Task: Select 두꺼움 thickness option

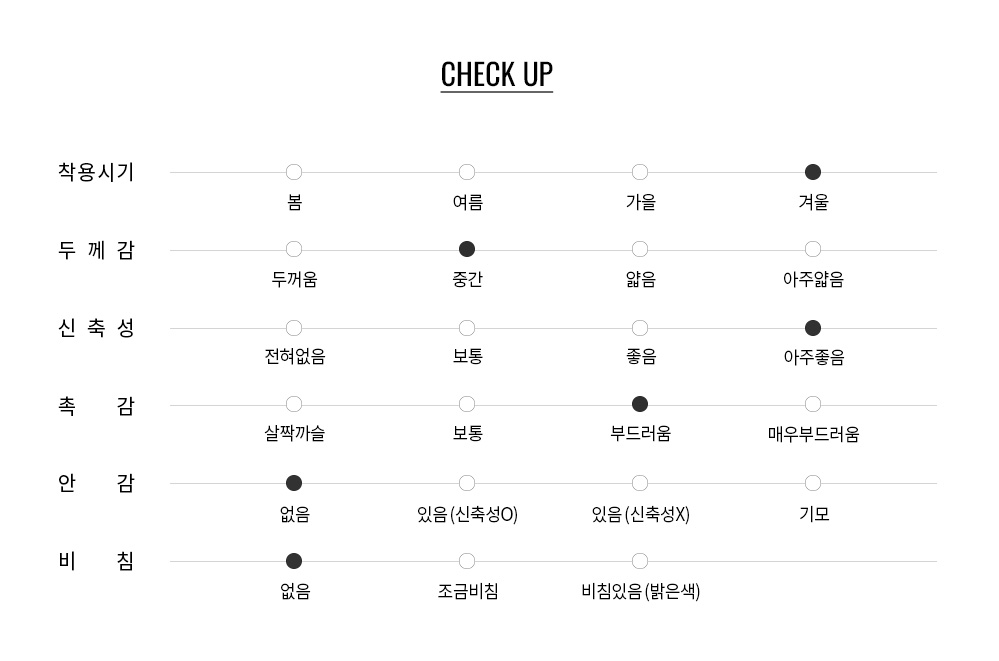Action: pyautogui.click(x=294, y=249)
